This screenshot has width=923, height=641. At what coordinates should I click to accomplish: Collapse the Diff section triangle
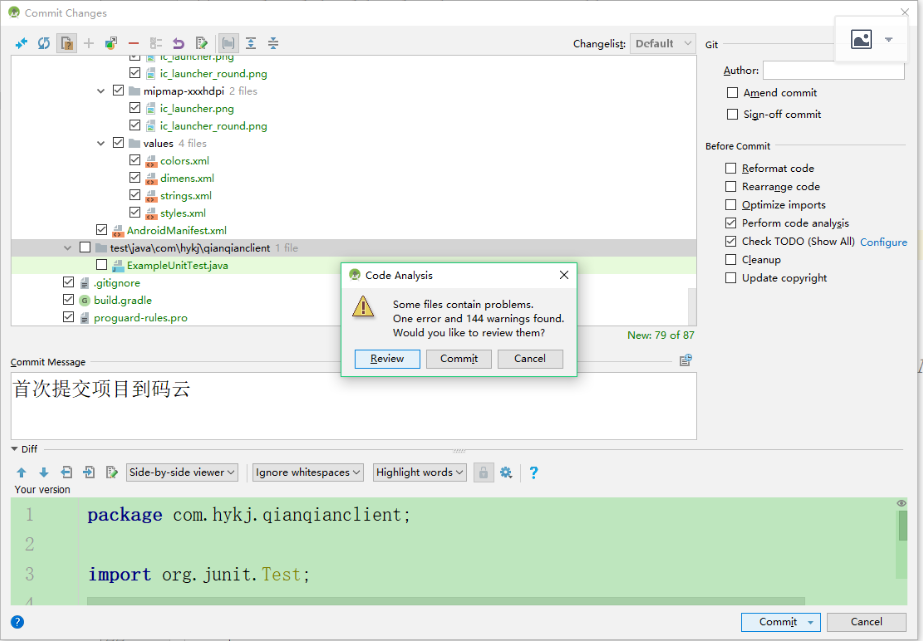(14, 449)
